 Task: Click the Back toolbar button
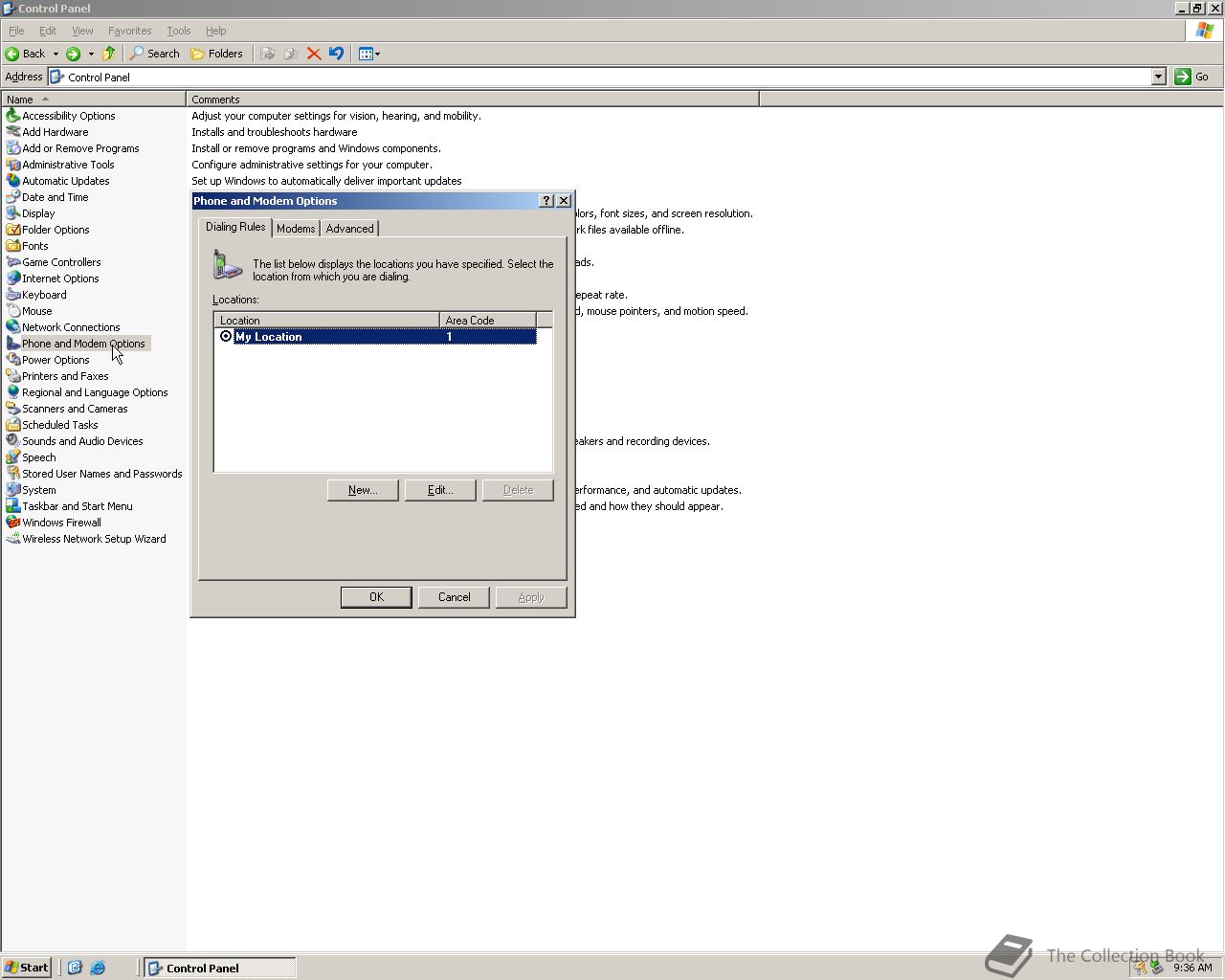coord(26,54)
